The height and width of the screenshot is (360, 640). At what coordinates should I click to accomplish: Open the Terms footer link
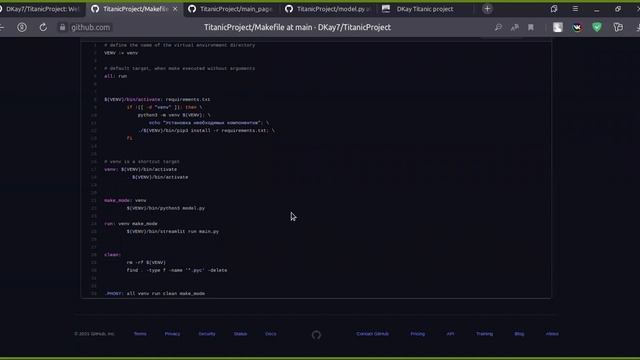coord(140,334)
